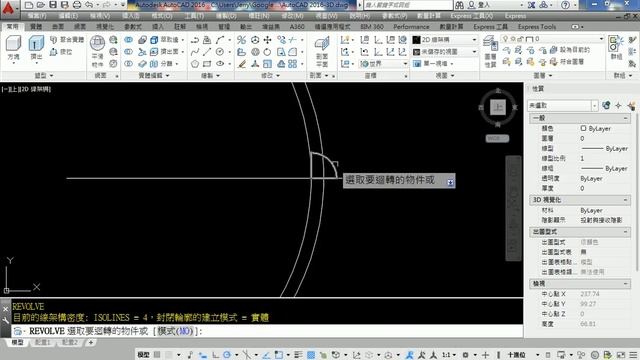Expand the 修改 panel flyout
The width and height of the screenshot is (640, 360).
tap(270, 76)
